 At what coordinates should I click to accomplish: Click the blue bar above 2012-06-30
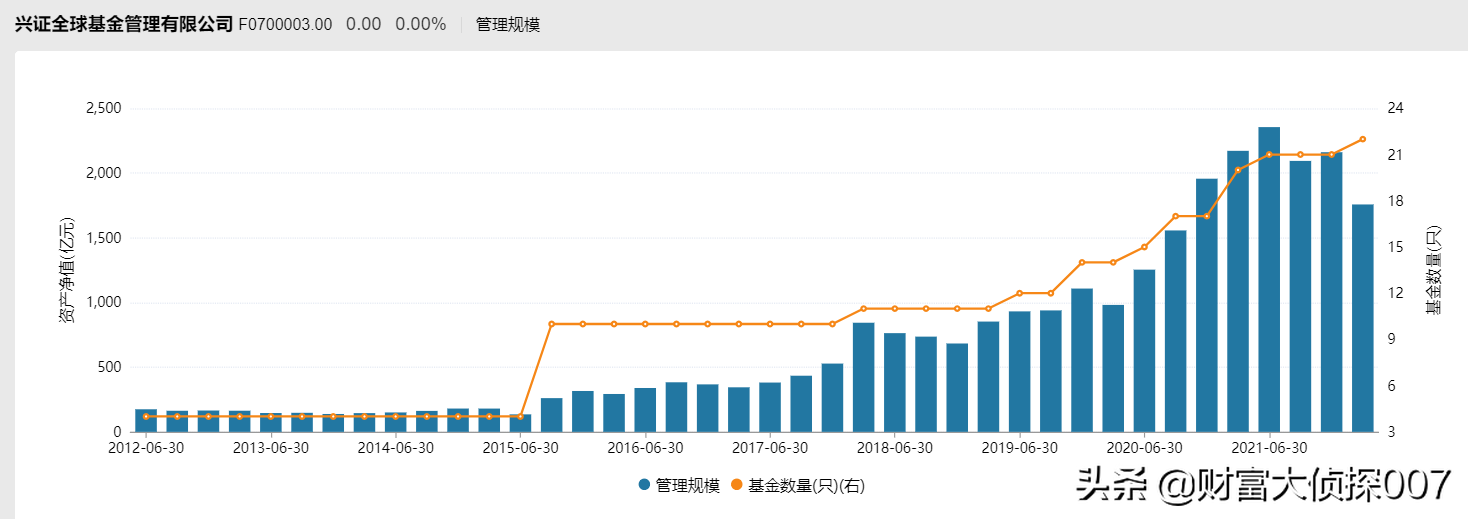(146, 420)
